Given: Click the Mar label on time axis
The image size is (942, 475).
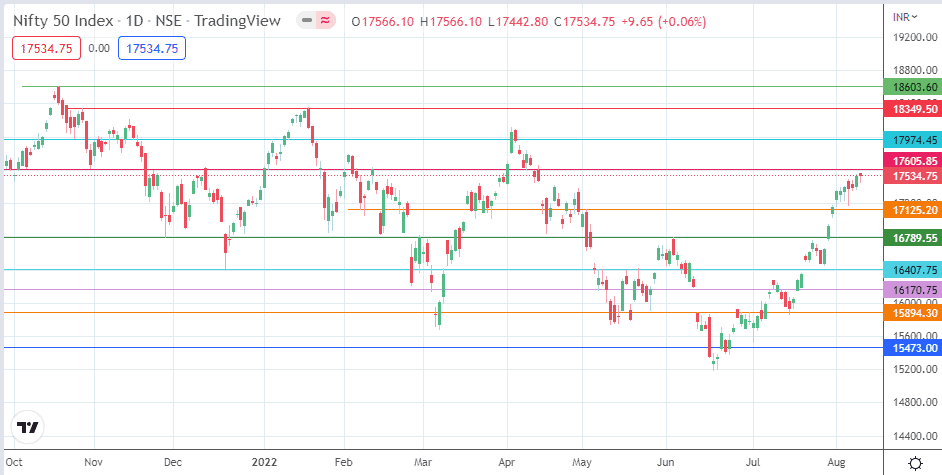Looking at the screenshot, I should point(424,462).
